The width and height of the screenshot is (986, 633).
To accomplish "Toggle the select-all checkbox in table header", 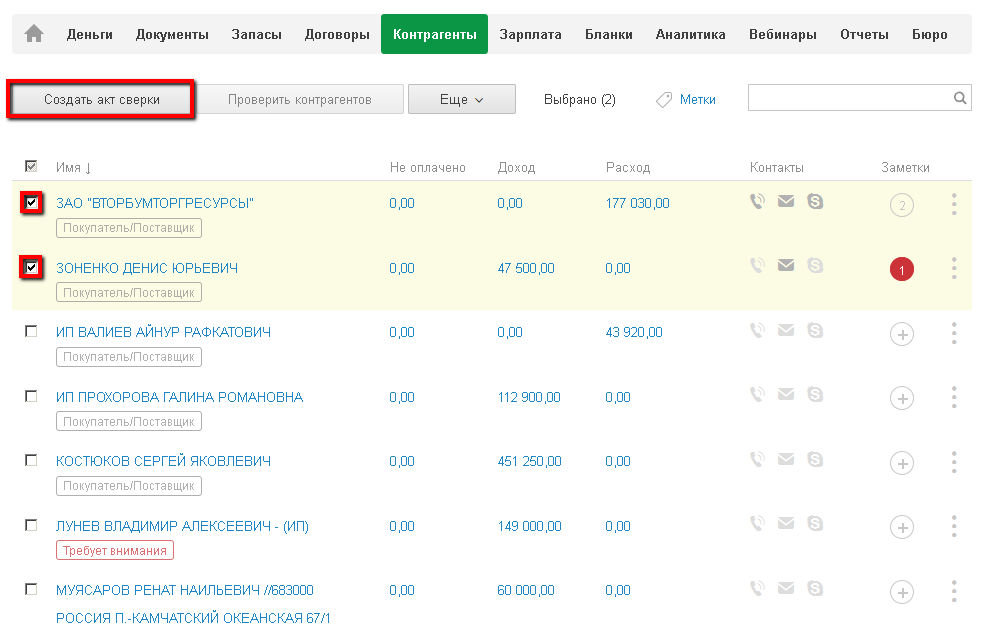I will pos(31,166).
